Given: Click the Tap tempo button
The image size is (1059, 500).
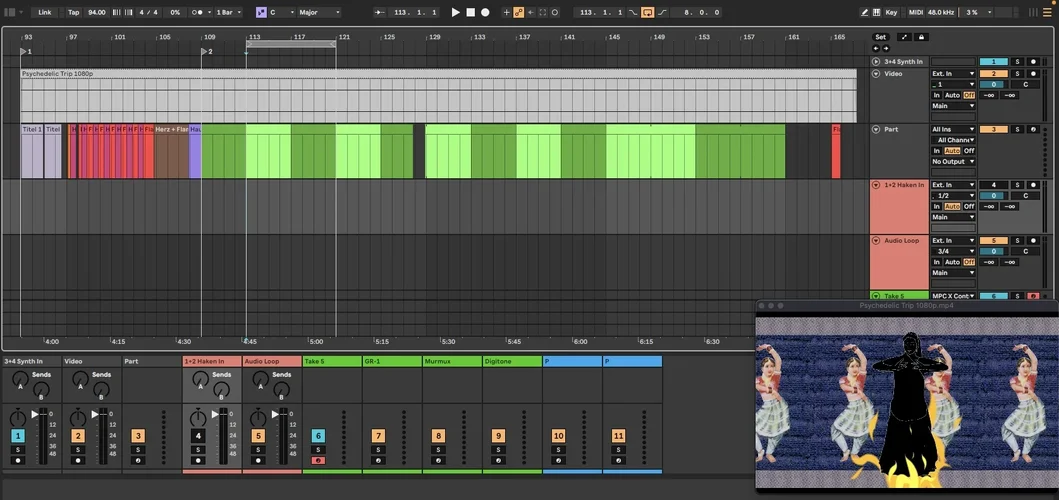Looking at the screenshot, I should (74, 12).
